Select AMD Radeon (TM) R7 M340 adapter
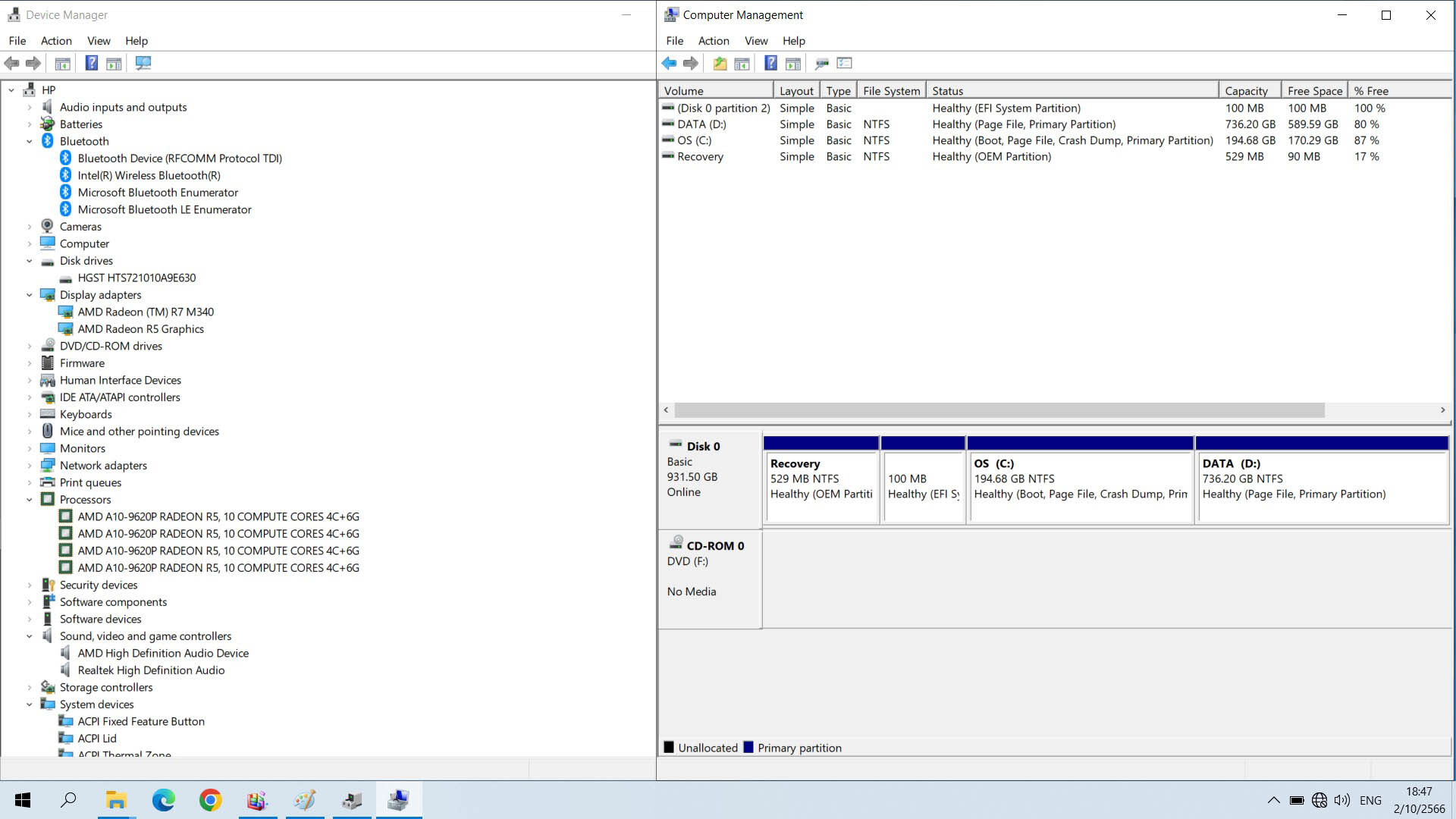The height and width of the screenshot is (819, 1456). [146, 312]
